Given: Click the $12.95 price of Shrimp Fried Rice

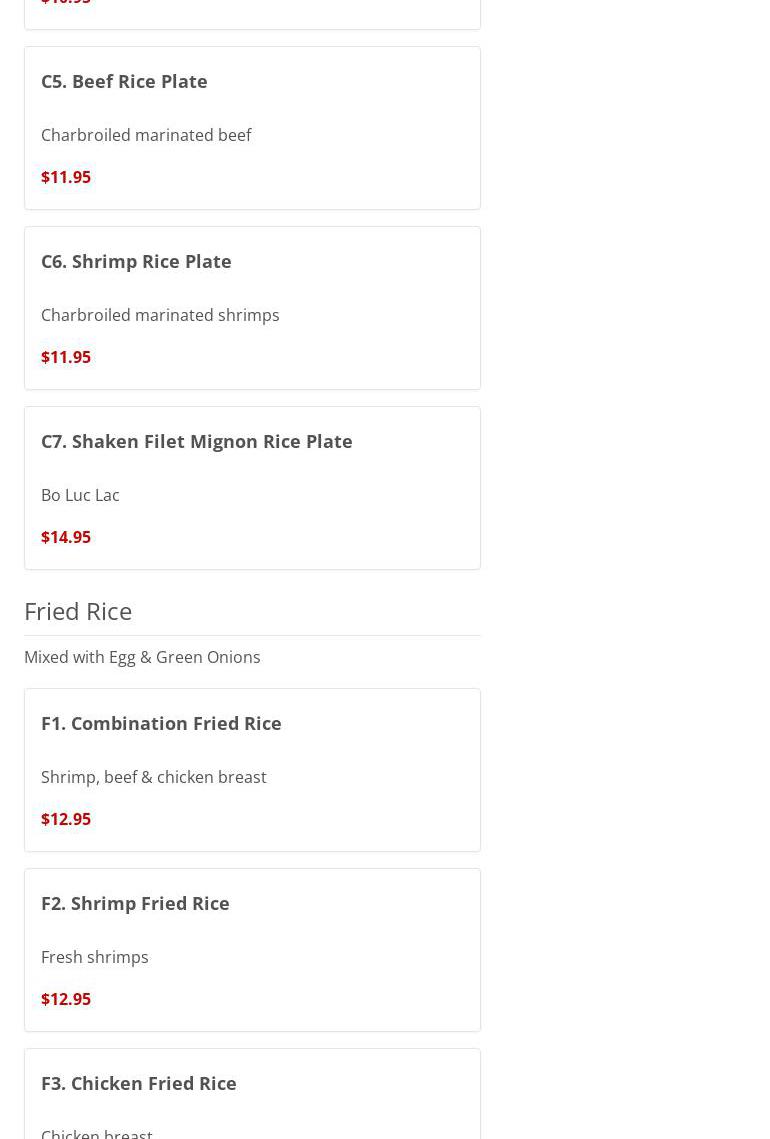Looking at the screenshot, I should [66, 999].
